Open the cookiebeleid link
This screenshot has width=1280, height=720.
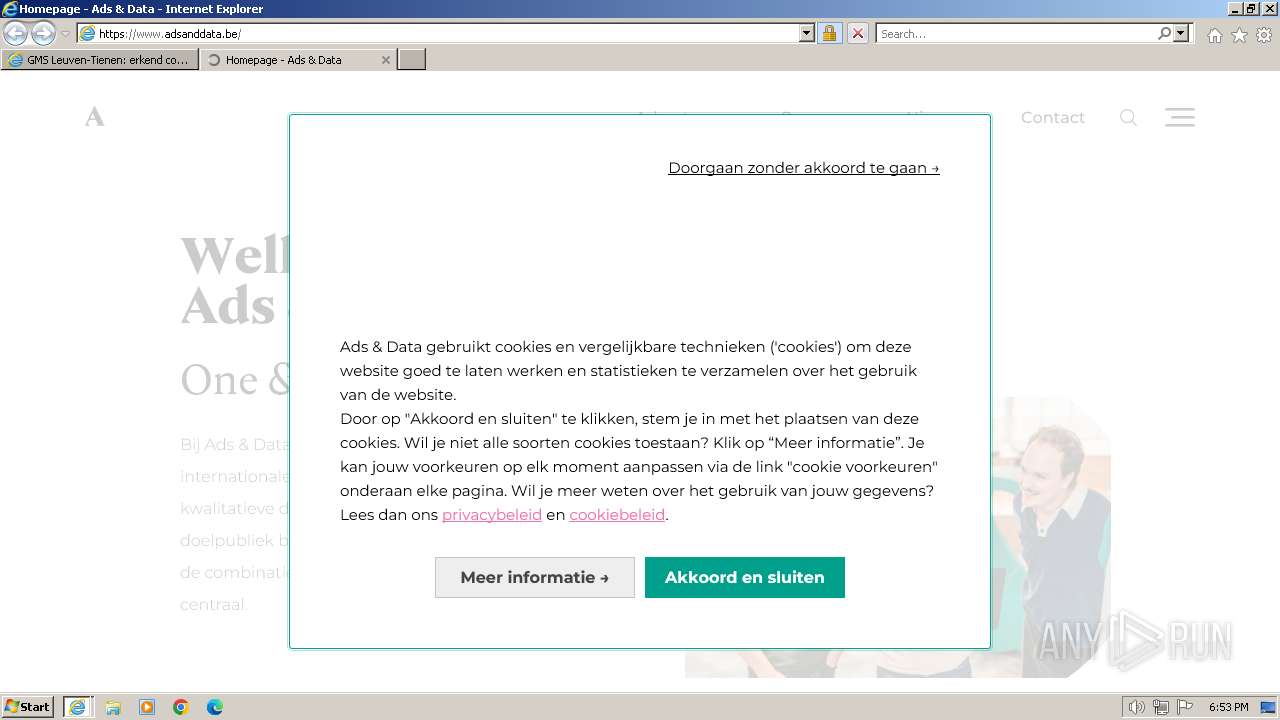[x=617, y=515]
